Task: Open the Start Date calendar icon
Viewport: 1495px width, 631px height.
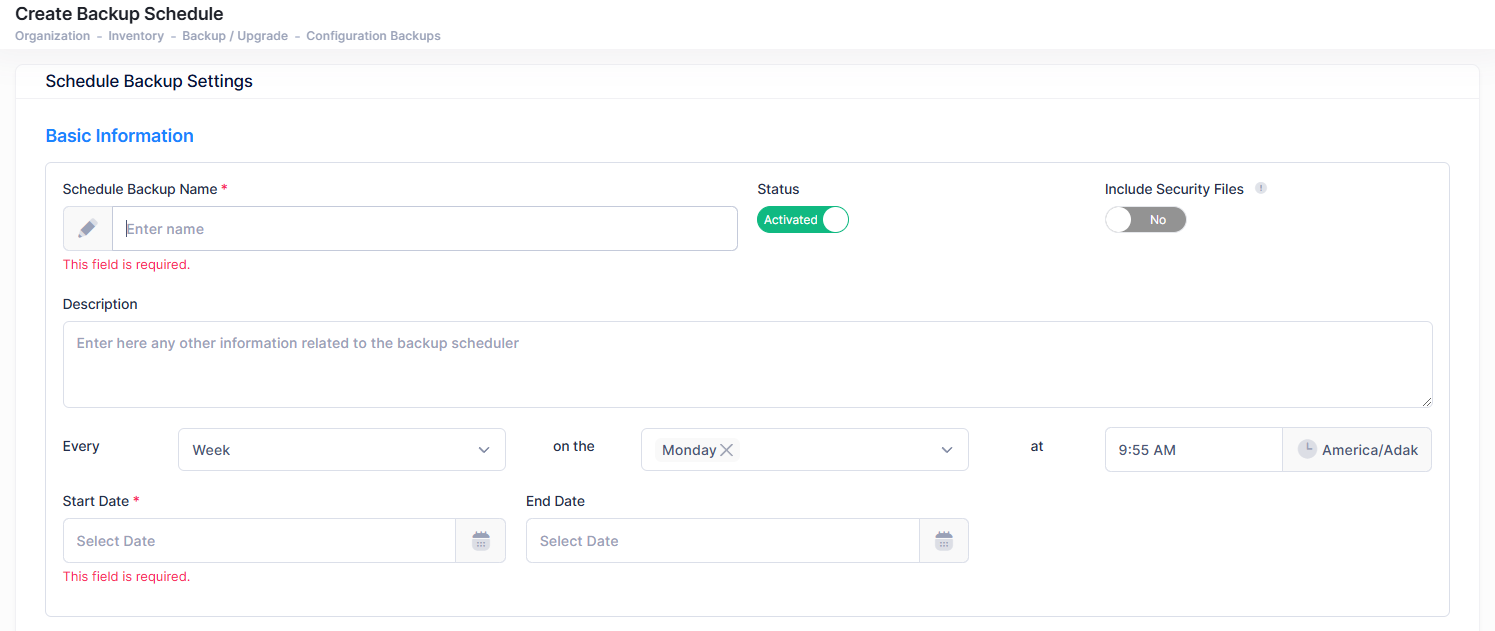Action: 481,541
